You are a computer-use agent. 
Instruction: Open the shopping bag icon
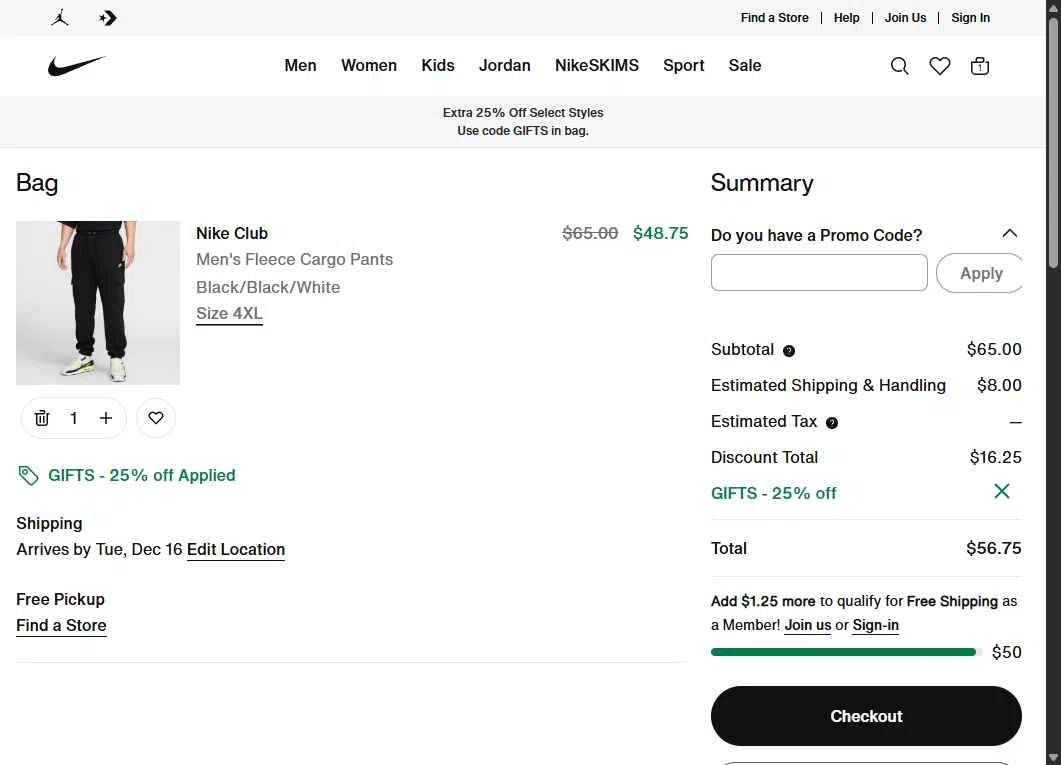point(980,66)
